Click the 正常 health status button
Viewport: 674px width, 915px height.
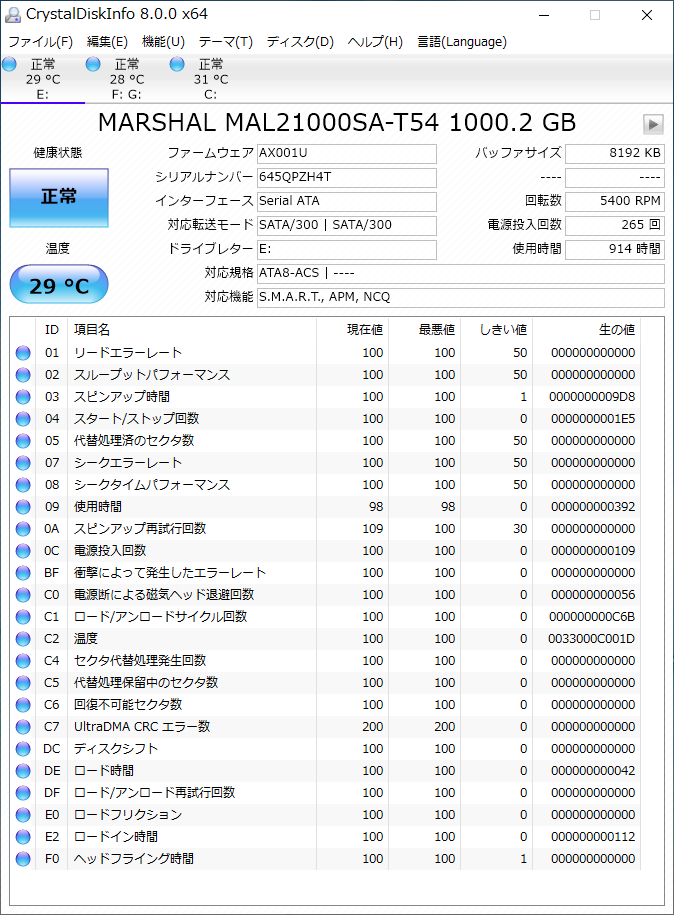pos(59,198)
